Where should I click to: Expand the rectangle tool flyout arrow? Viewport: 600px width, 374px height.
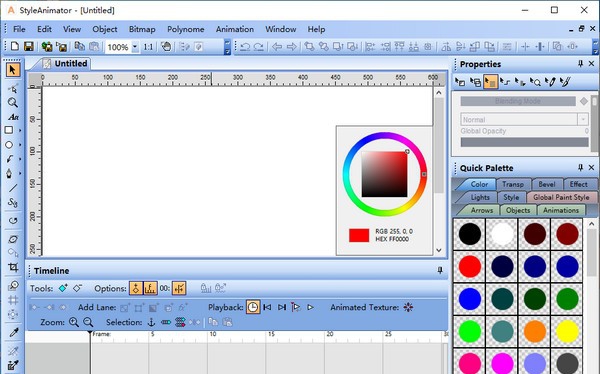20,131
